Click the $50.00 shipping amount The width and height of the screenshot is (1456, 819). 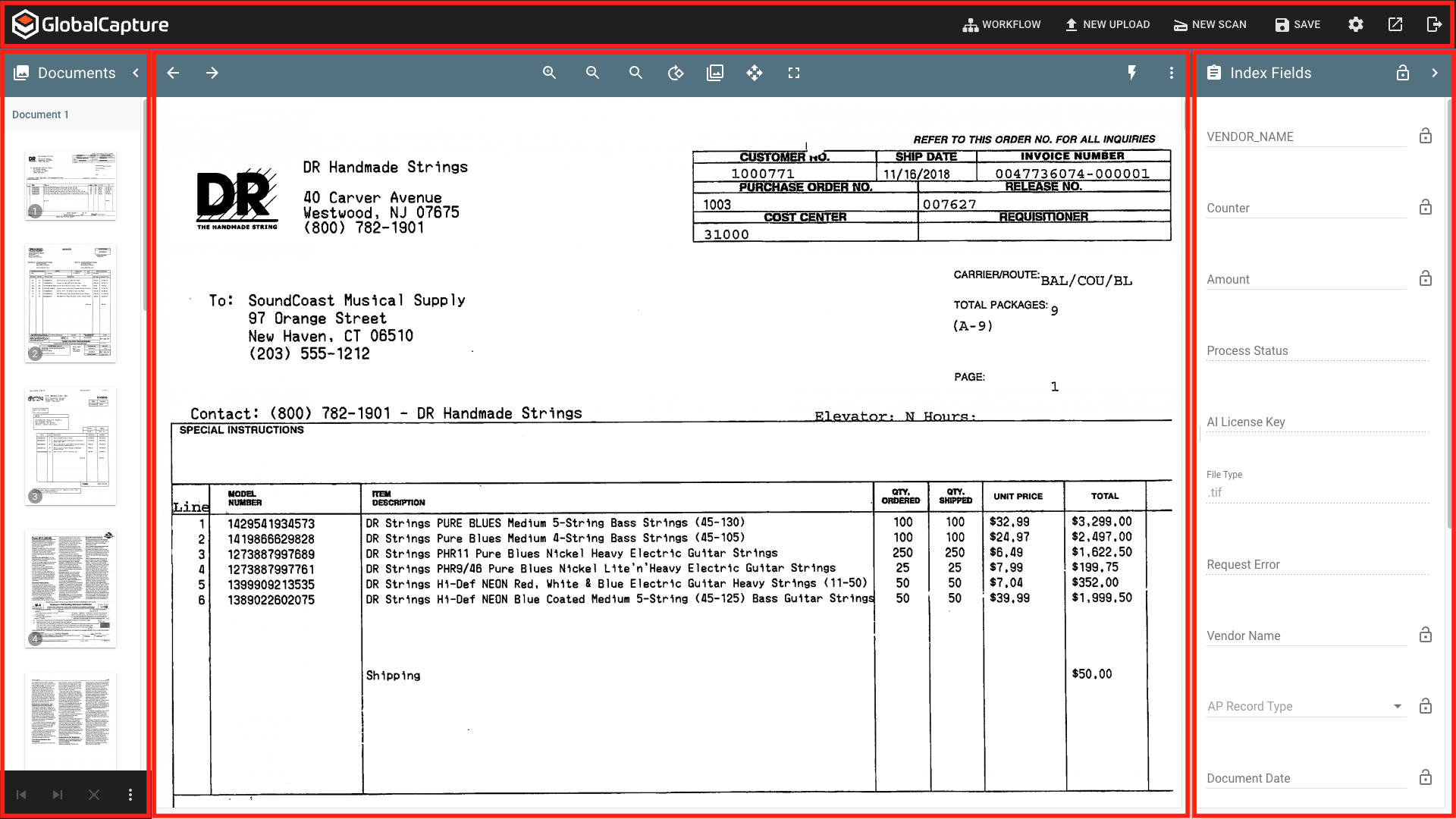pyautogui.click(x=1091, y=674)
